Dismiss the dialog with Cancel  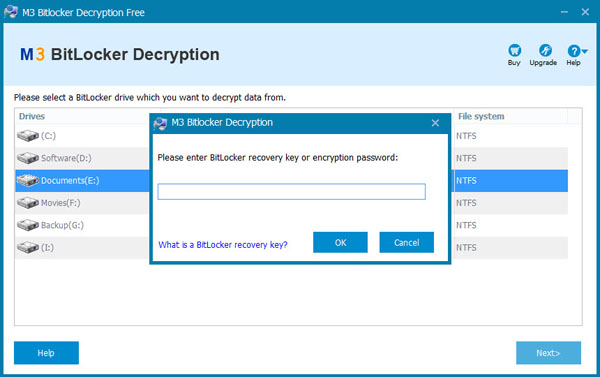[x=406, y=242]
